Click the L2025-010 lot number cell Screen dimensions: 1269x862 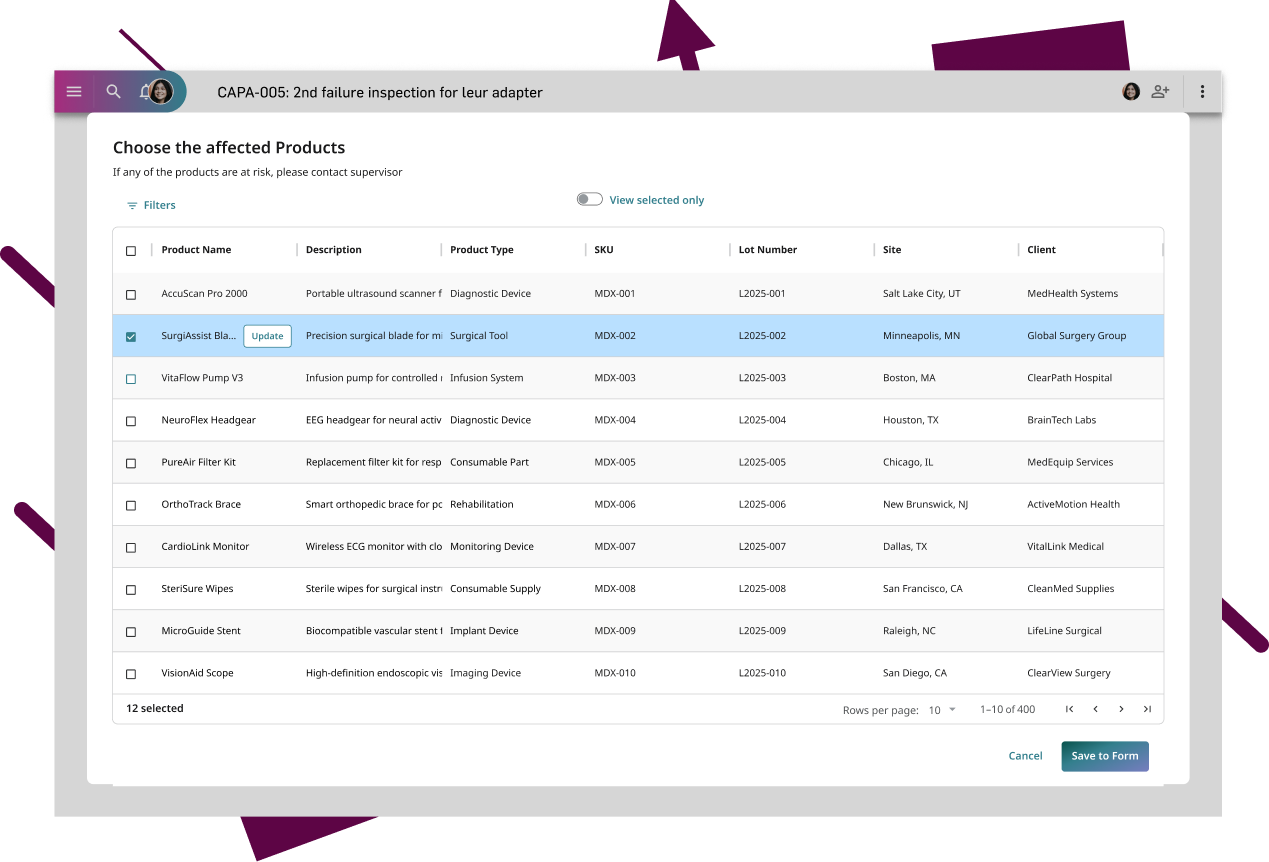[x=762, y=672]
